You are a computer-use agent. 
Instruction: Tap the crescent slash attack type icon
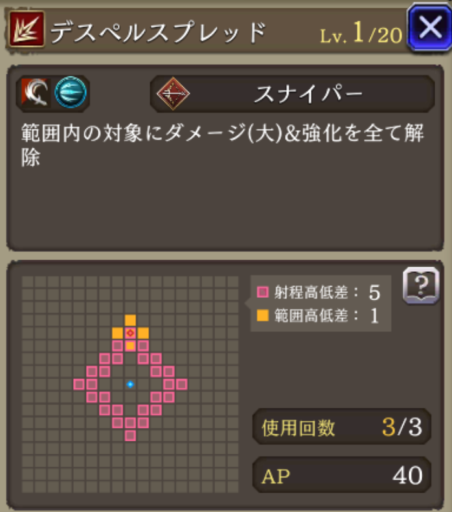point(36,93)
